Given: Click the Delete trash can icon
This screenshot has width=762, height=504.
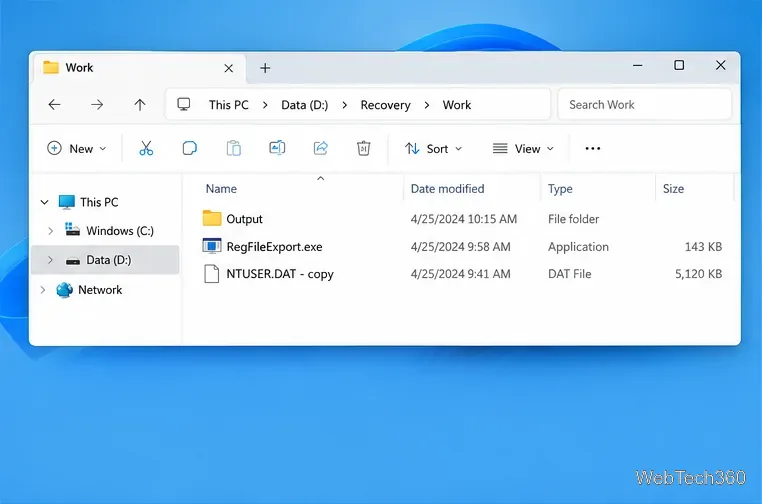Looking at the screenshot, I should coord(364,148).
